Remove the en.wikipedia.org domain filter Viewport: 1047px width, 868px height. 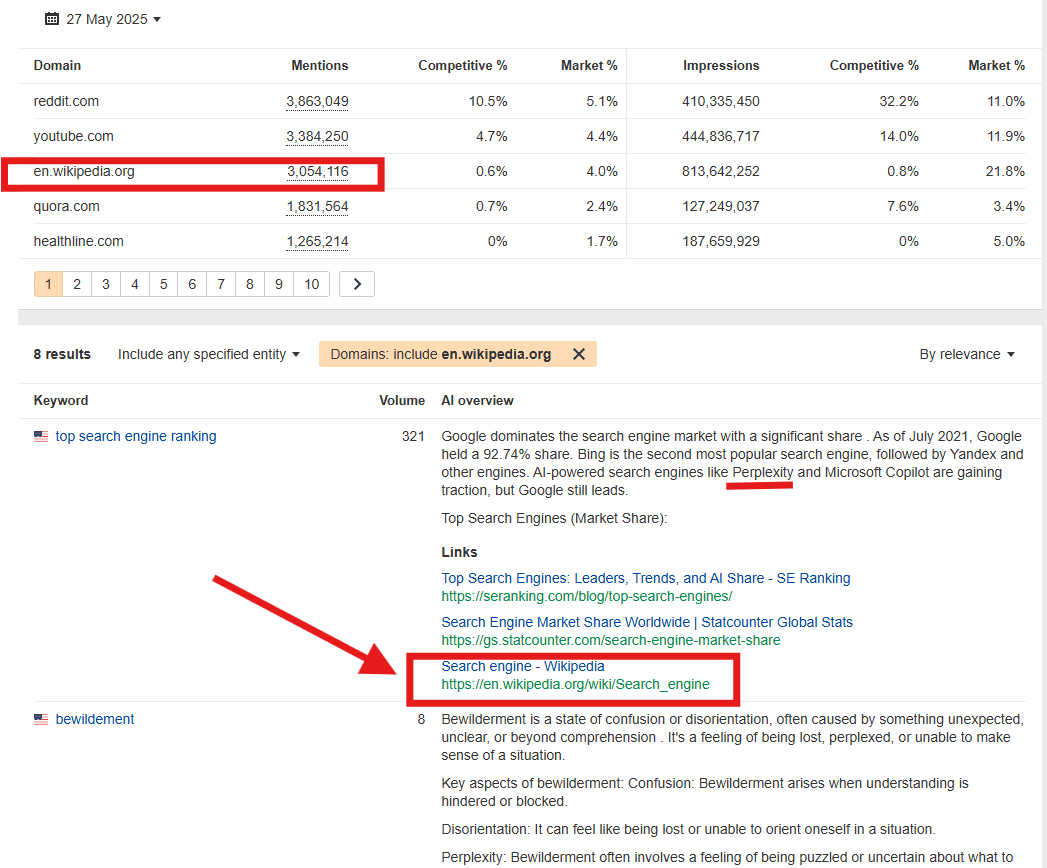(579, 354)
